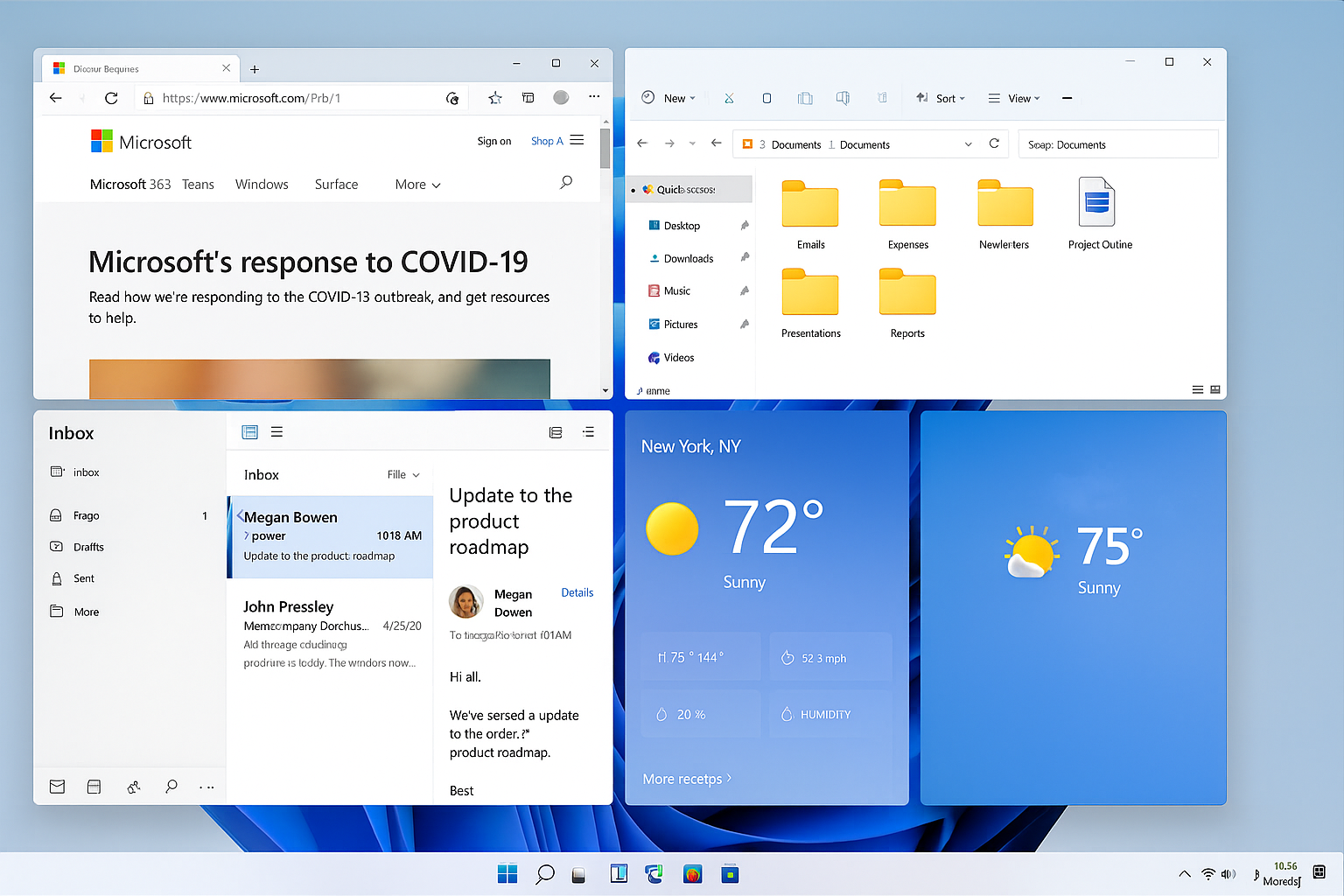The width and height of the screenshot is (1344, 896).
Task: Open the Emails folder
Action: 810,215
